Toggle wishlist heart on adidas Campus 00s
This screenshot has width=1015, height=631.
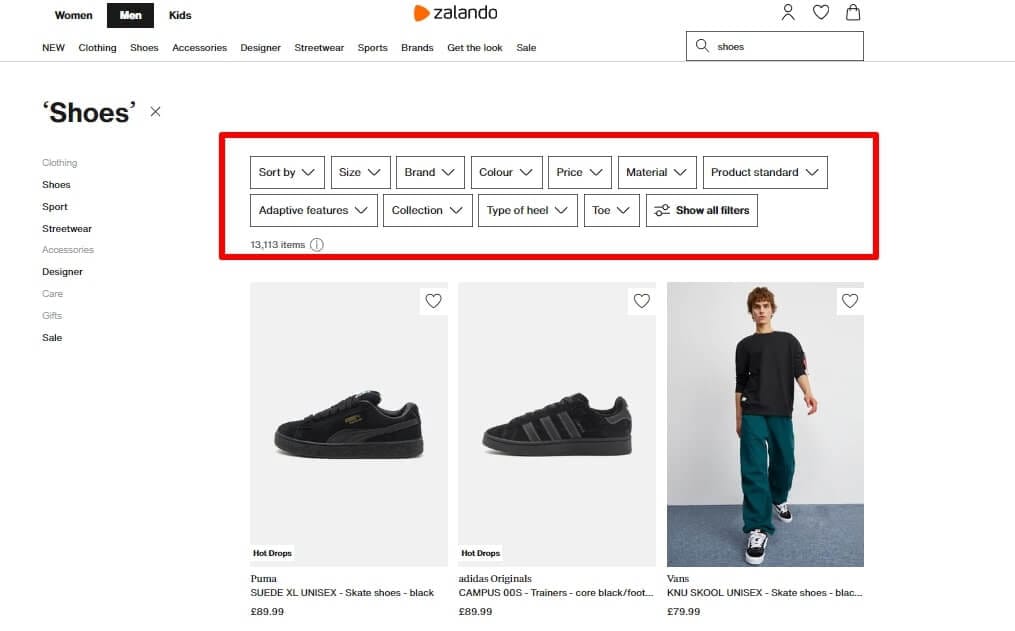coord(641,301)
